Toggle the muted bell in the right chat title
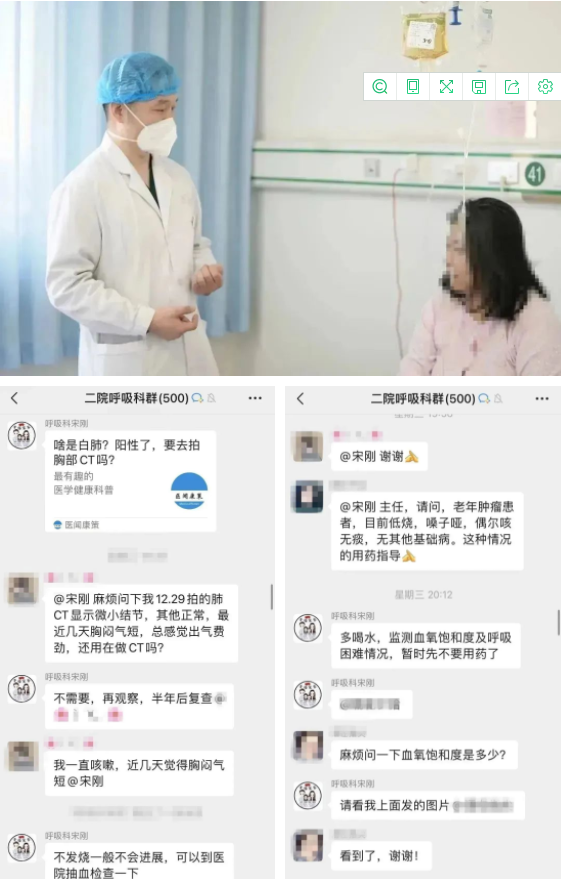561x879 pixels. tap(498, 399)
